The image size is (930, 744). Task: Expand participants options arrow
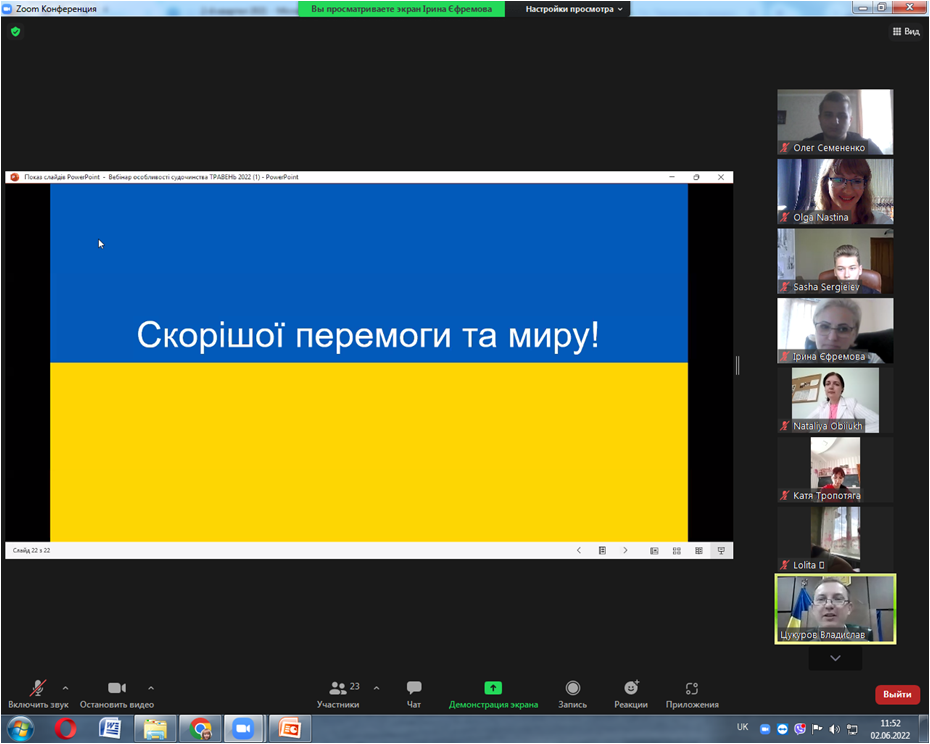click(376, 688)
